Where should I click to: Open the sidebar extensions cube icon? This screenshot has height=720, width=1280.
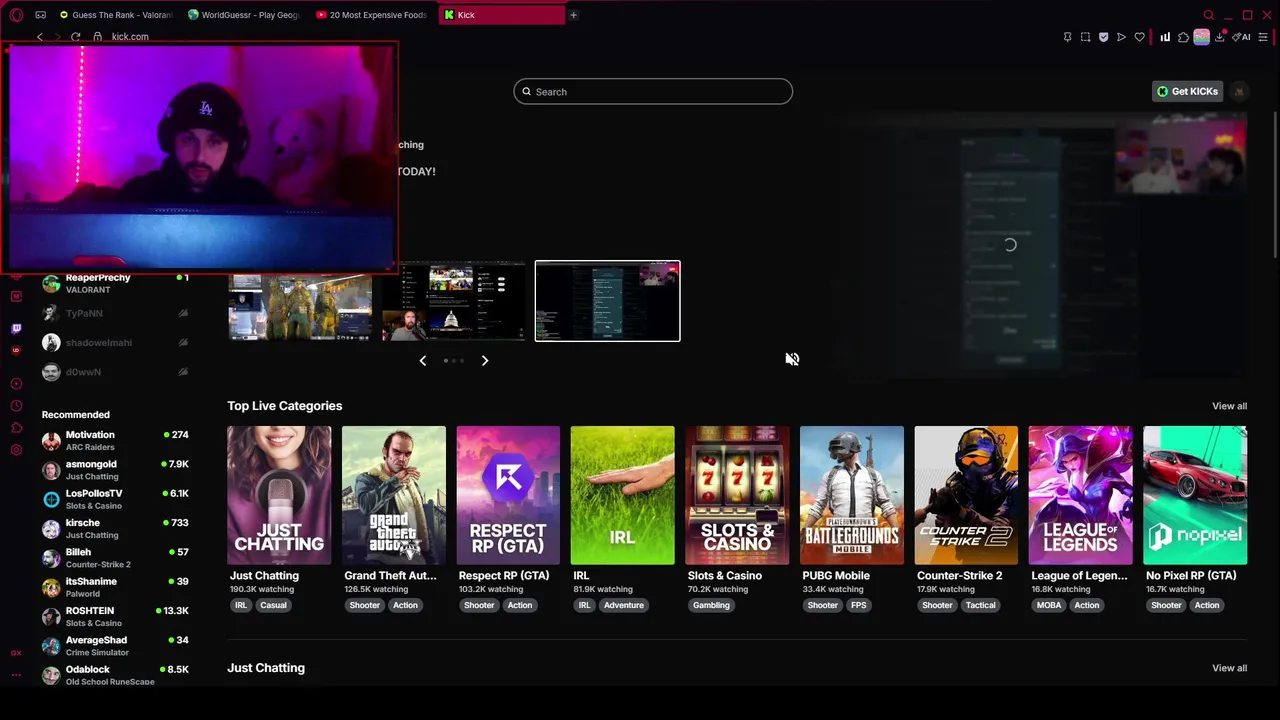[x=16, y=428]
